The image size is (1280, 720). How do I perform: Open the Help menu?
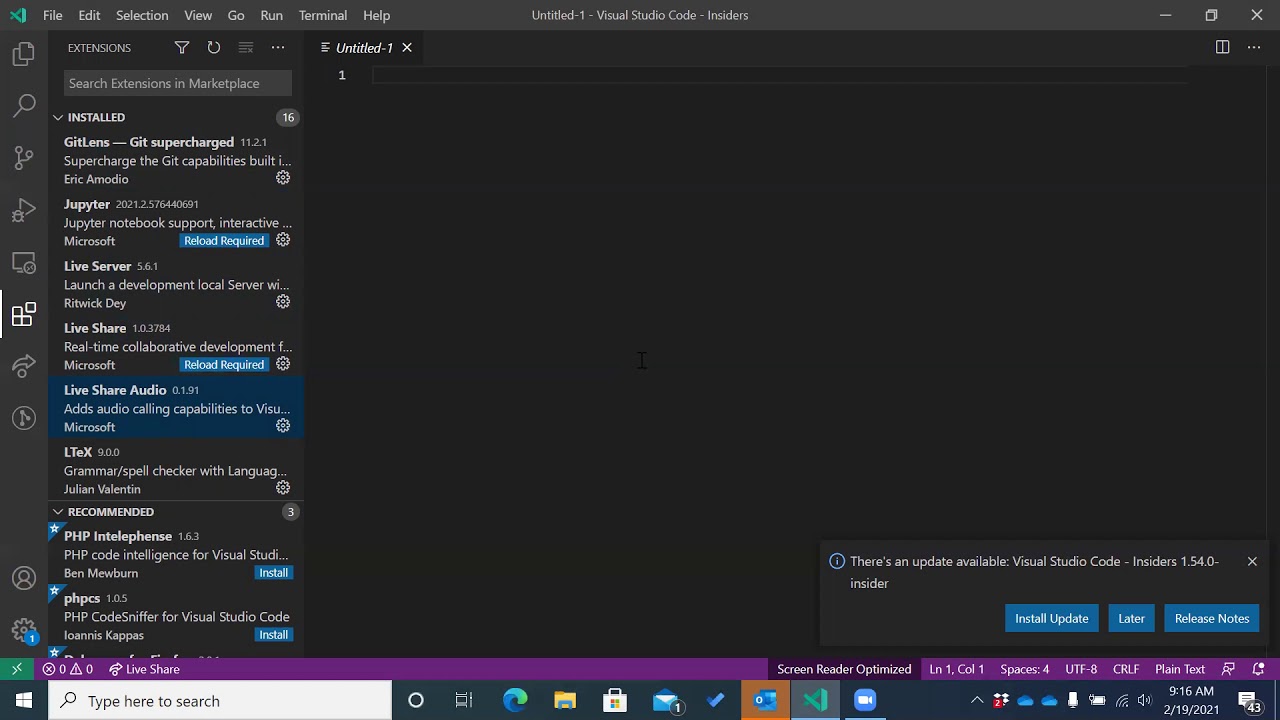(x=377, y=15)
